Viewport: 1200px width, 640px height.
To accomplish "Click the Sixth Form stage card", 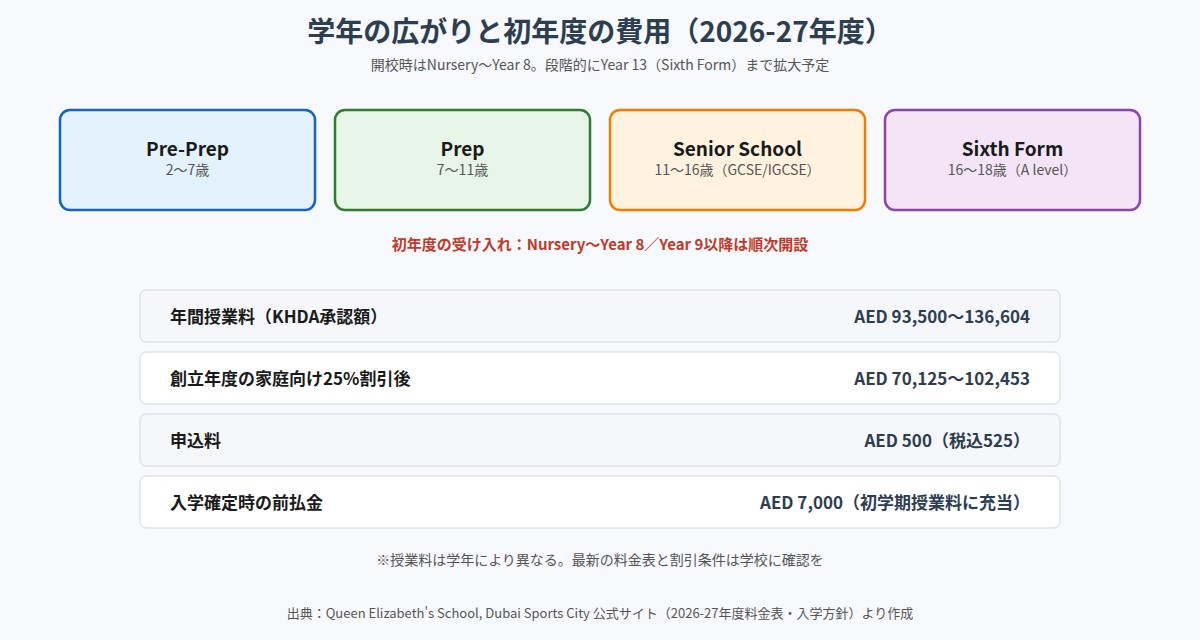I will [1012, 160].
